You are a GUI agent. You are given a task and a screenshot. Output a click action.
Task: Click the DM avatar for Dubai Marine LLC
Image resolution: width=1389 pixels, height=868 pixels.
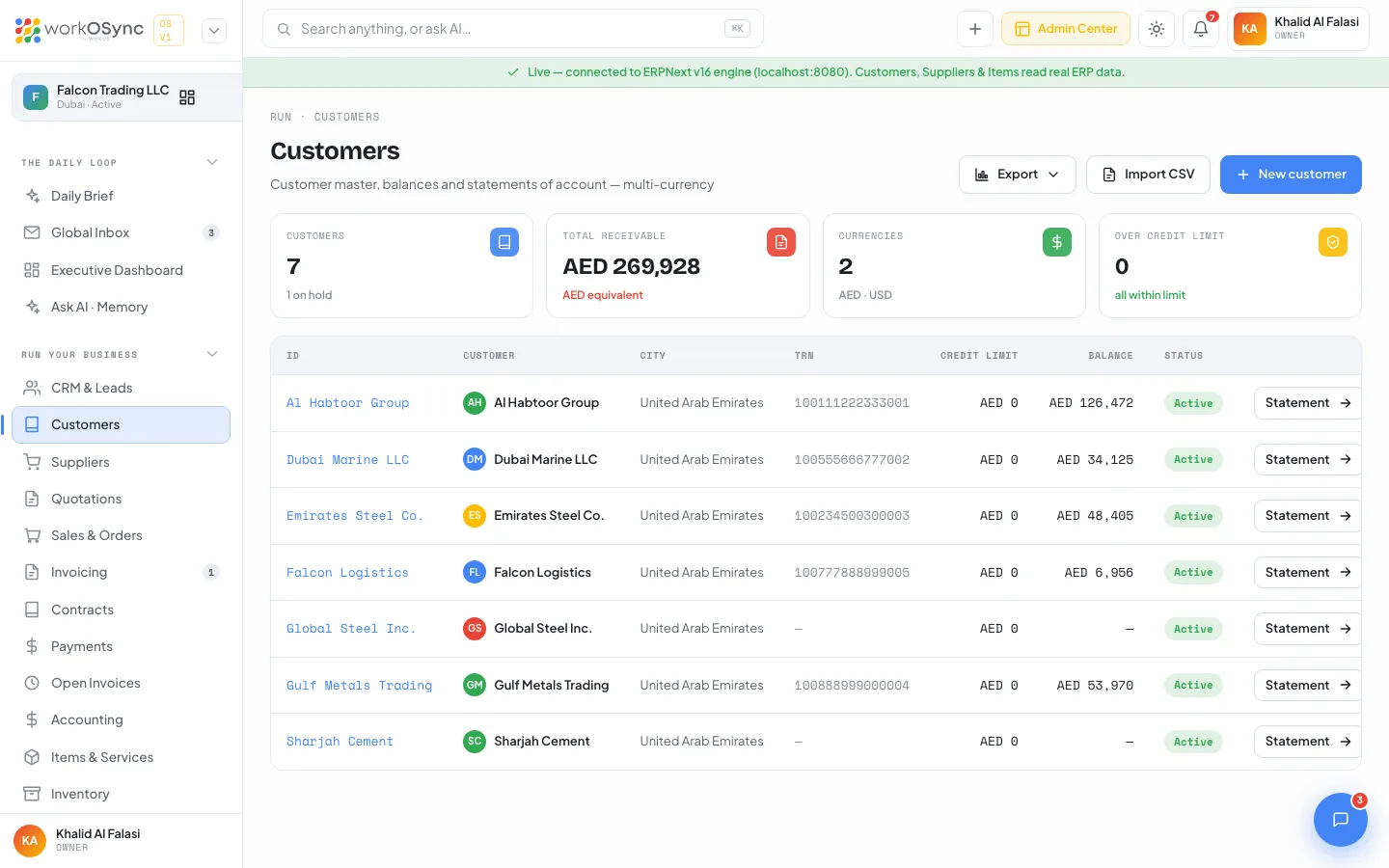475,460
